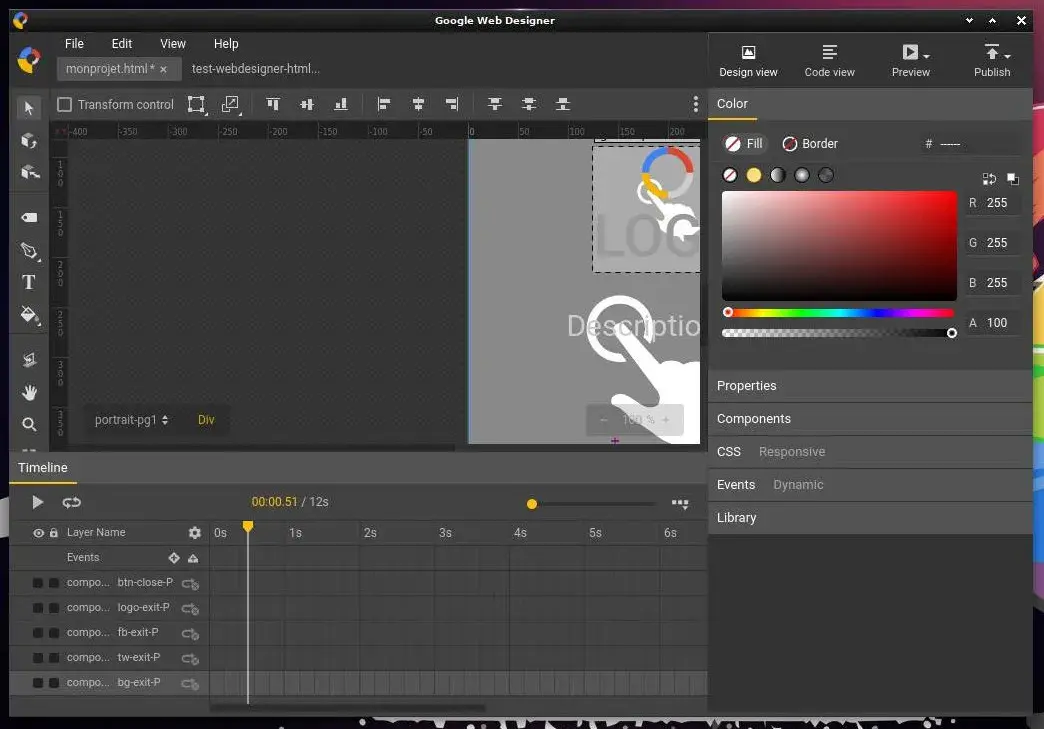The image size is (1044, 729).
Task: Toggle lock of logo-exit-P layer
Action: point(54,608)
